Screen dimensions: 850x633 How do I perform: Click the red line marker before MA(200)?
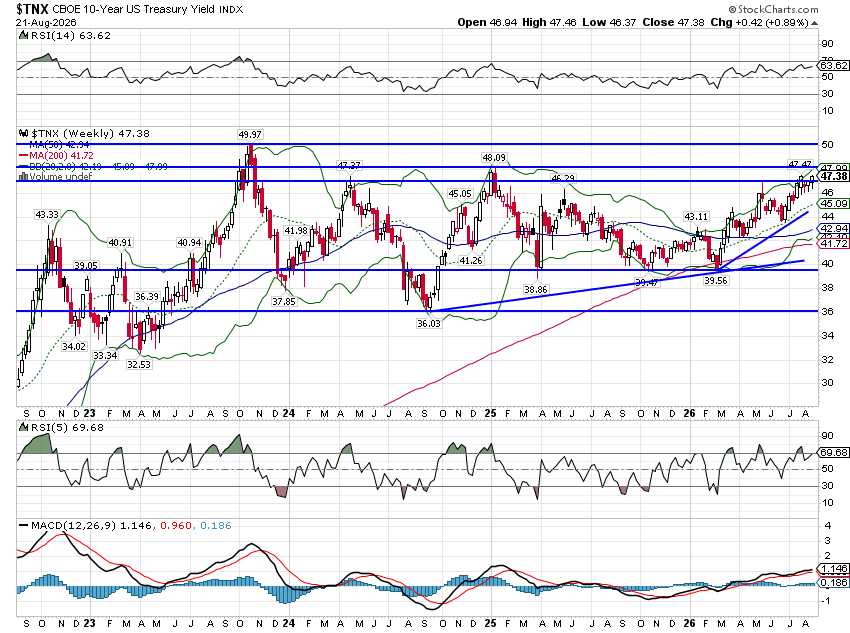click(x=23, y=156)
